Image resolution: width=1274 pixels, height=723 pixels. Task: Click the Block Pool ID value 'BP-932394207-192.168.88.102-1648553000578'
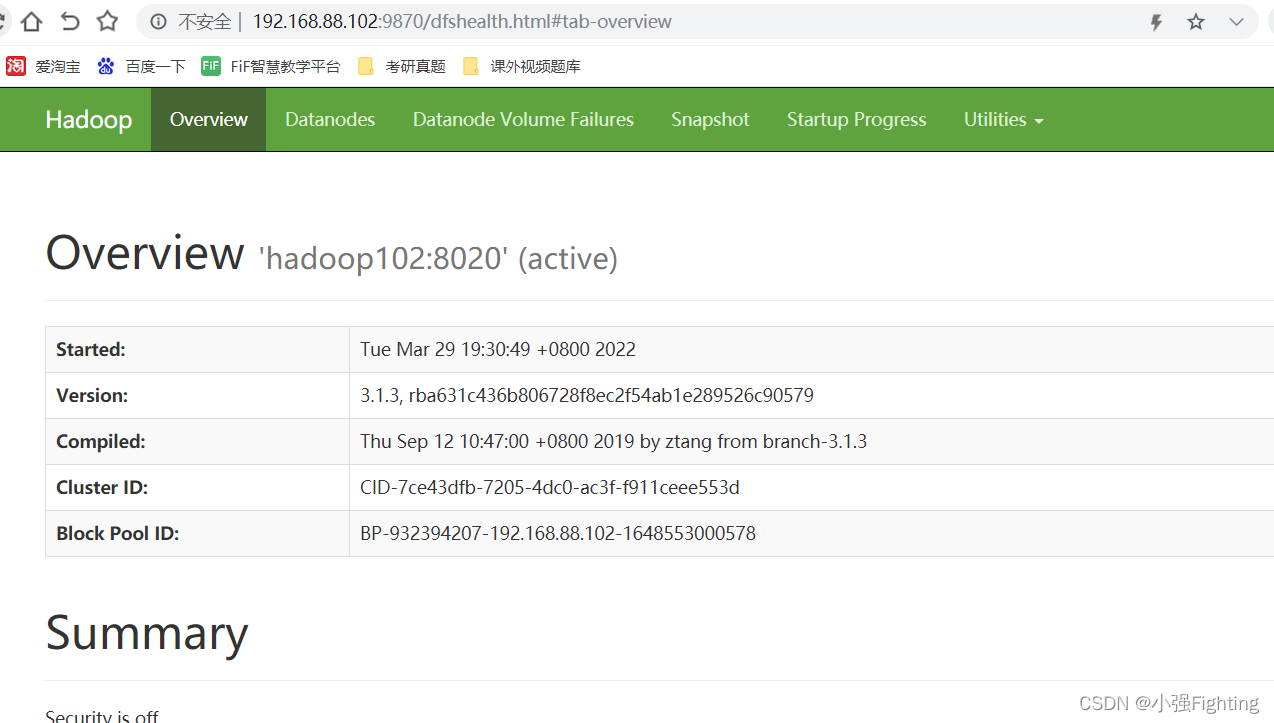(x=558, y=533)
